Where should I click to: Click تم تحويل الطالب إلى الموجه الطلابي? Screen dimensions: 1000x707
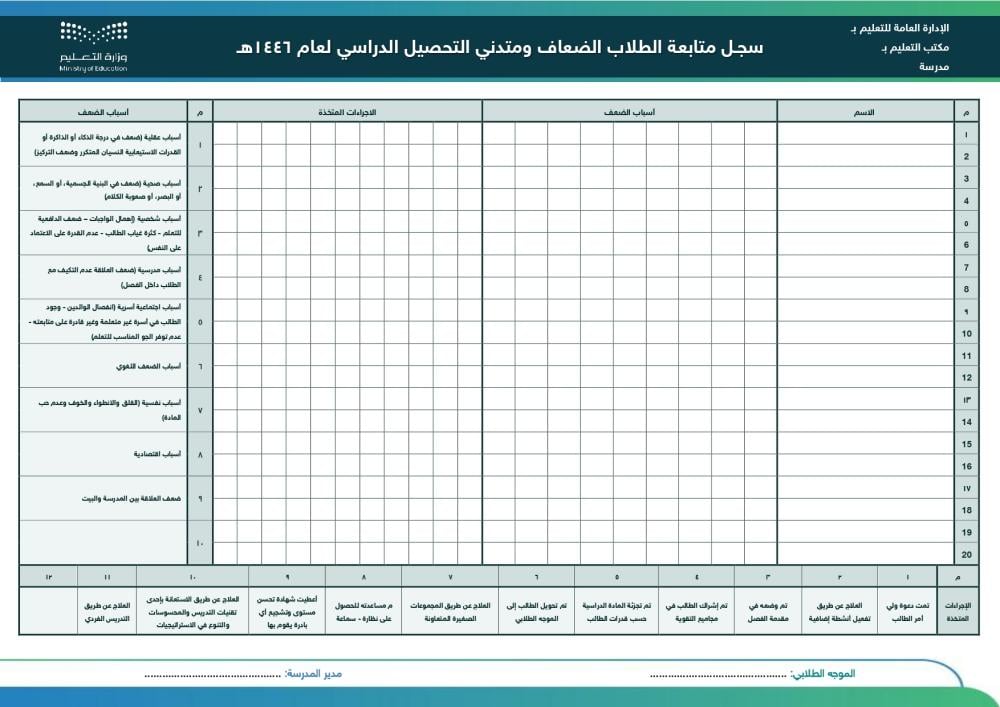(536, 611)
